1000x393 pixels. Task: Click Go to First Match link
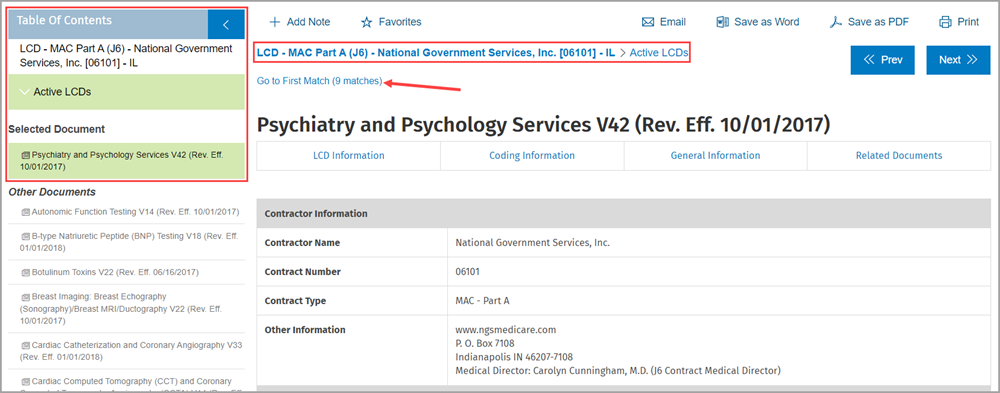coord(320,81)
